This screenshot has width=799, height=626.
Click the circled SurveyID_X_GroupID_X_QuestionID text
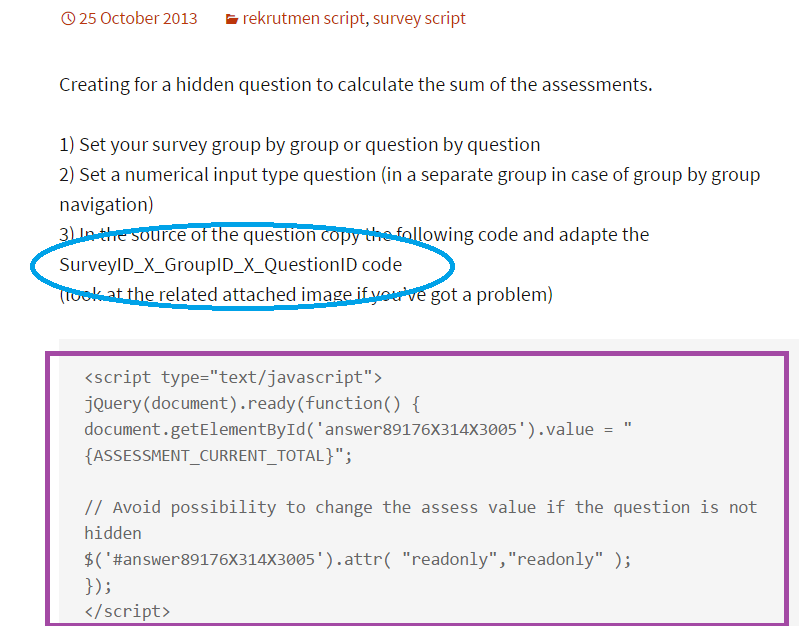(230, 265)
